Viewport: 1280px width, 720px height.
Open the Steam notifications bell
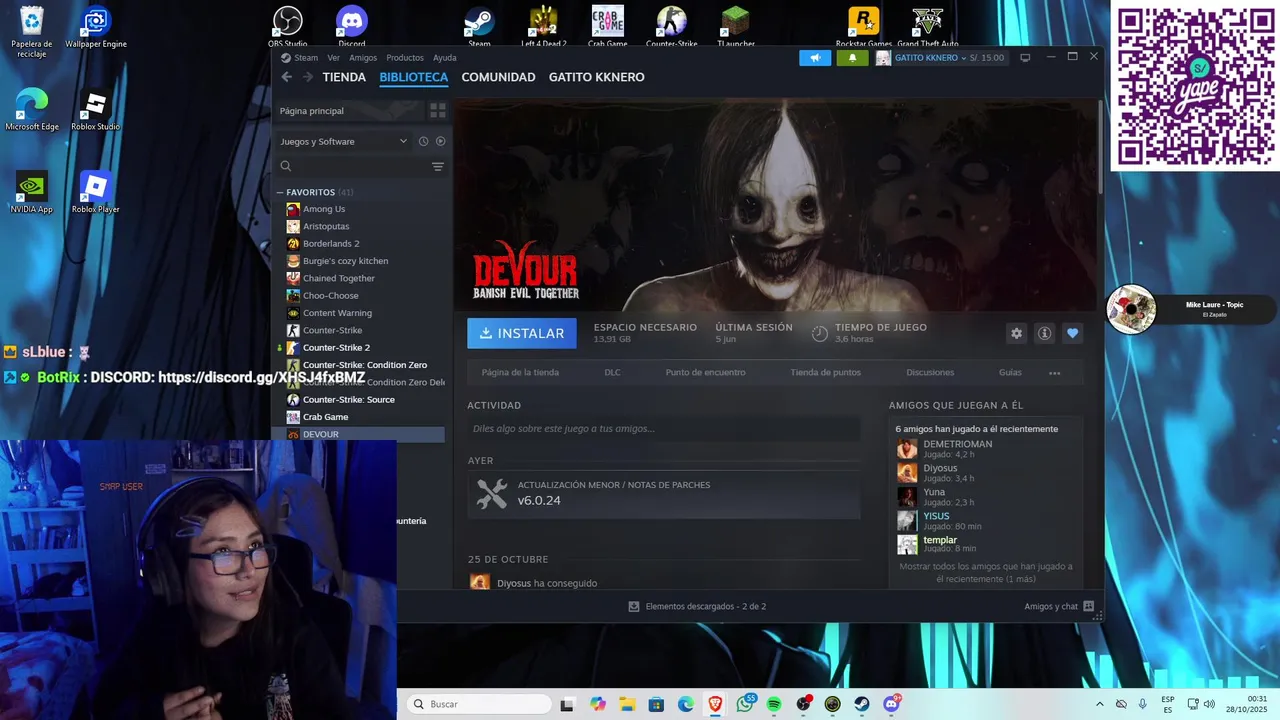click(852, 58)
